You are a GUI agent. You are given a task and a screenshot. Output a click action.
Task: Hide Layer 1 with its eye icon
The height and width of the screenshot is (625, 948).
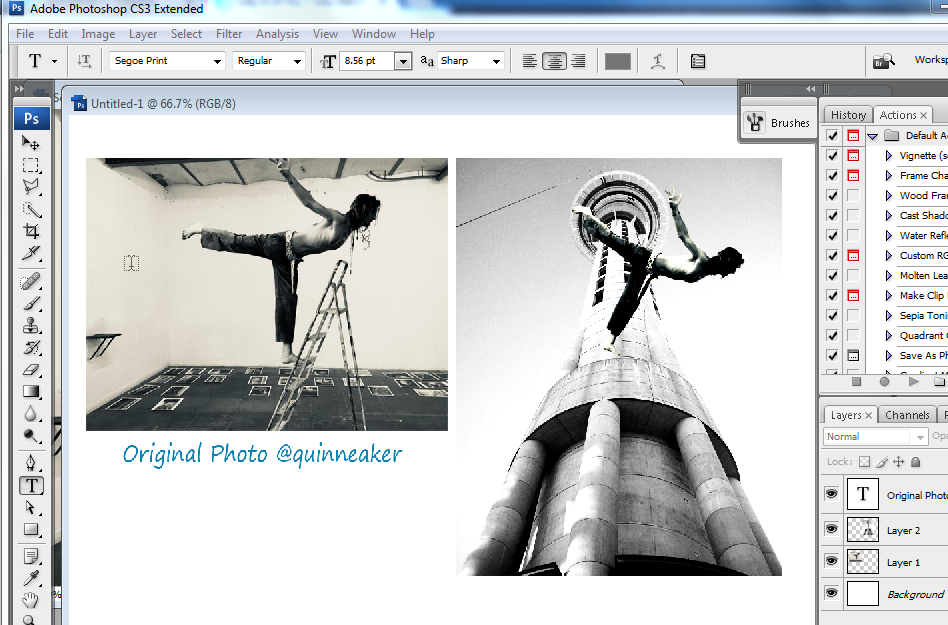pos(831,561)
